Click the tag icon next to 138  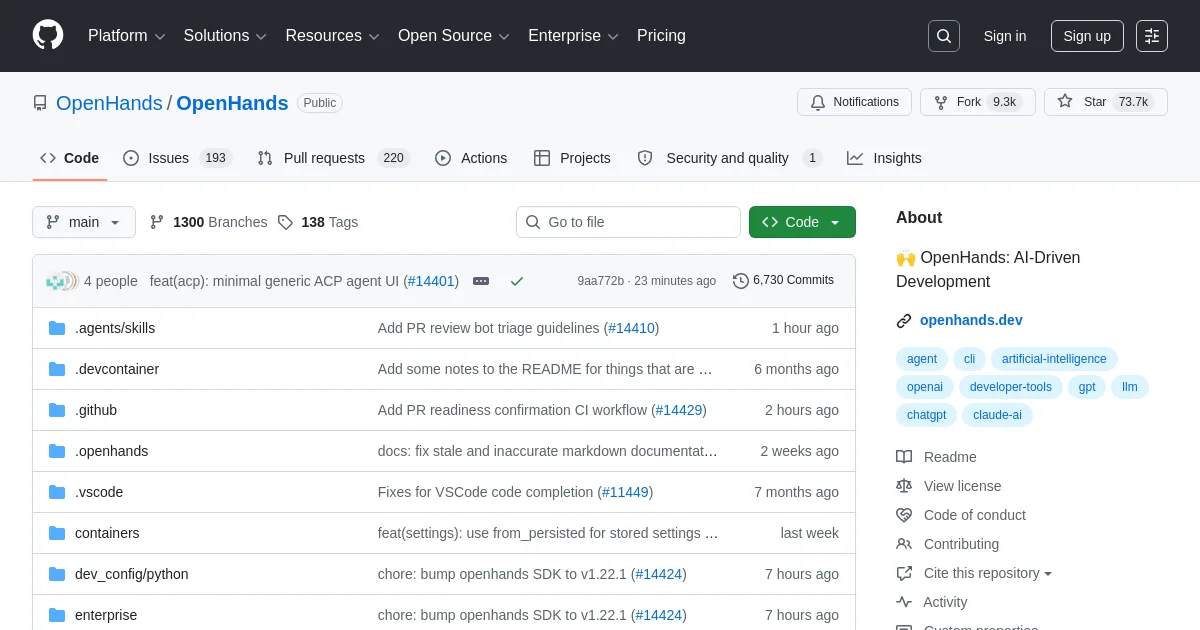click(285, 222)
